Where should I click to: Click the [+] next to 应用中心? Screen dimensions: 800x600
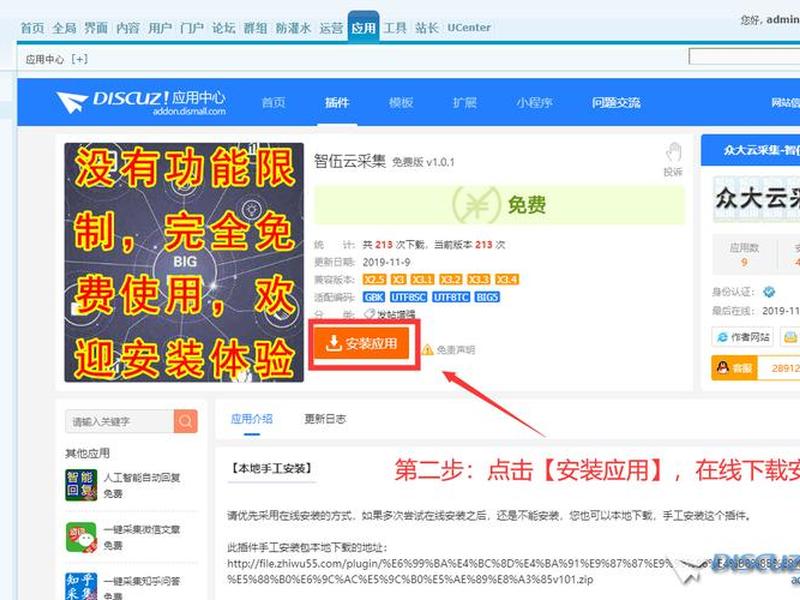pyautogui.click(x=80, y=59)
